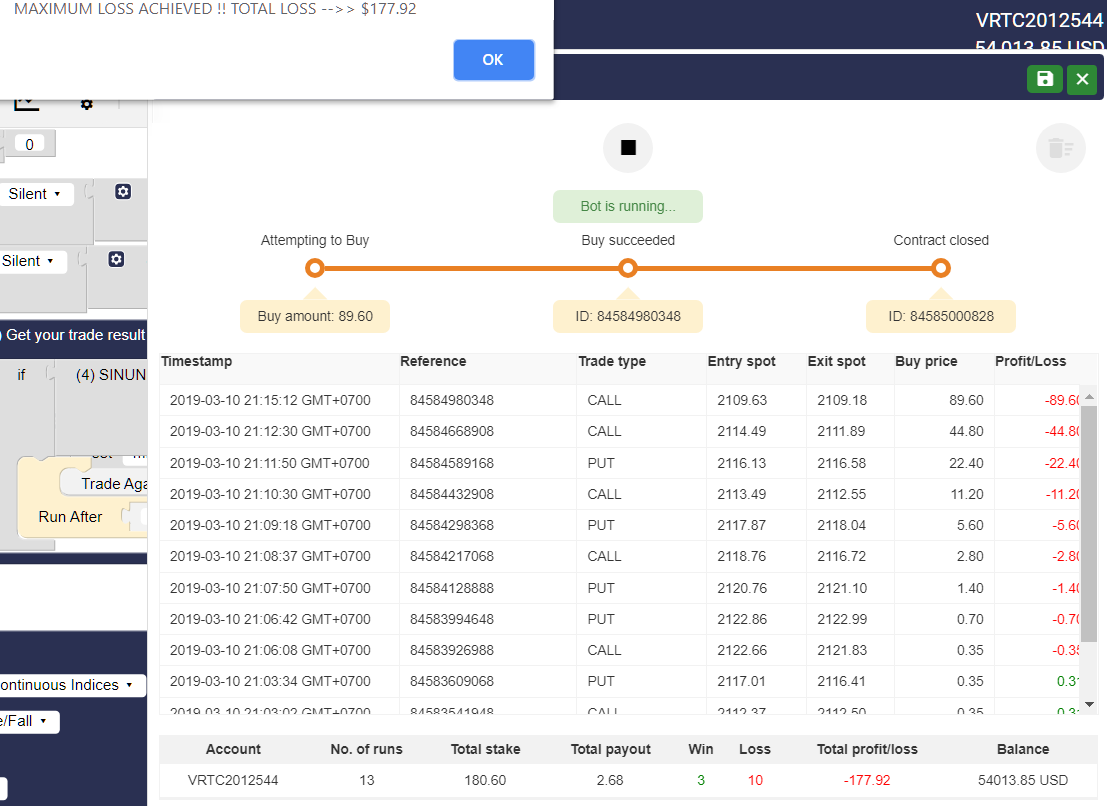The height and width of the screenshot is (806, 1107).
Task: Click the Attempting to Buy stage marker
Action: tap(315, 268)
